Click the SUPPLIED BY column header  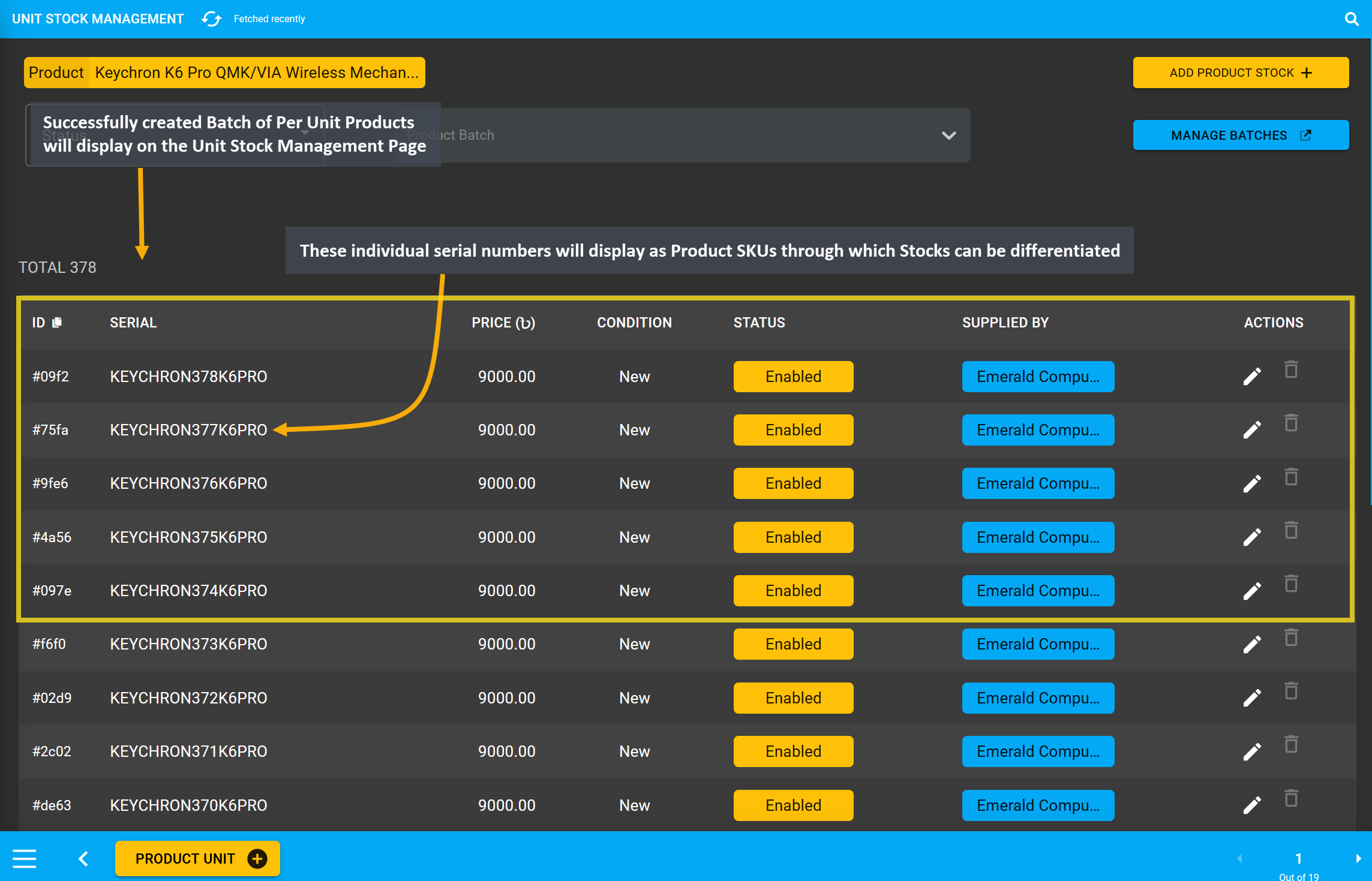tap(1005, 323)
